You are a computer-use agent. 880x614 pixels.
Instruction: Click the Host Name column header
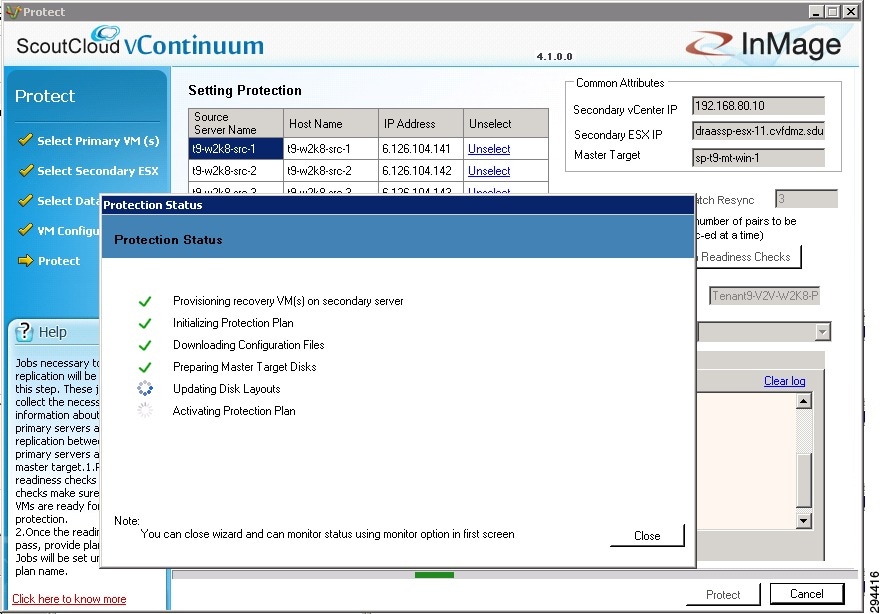coord(331,123)
